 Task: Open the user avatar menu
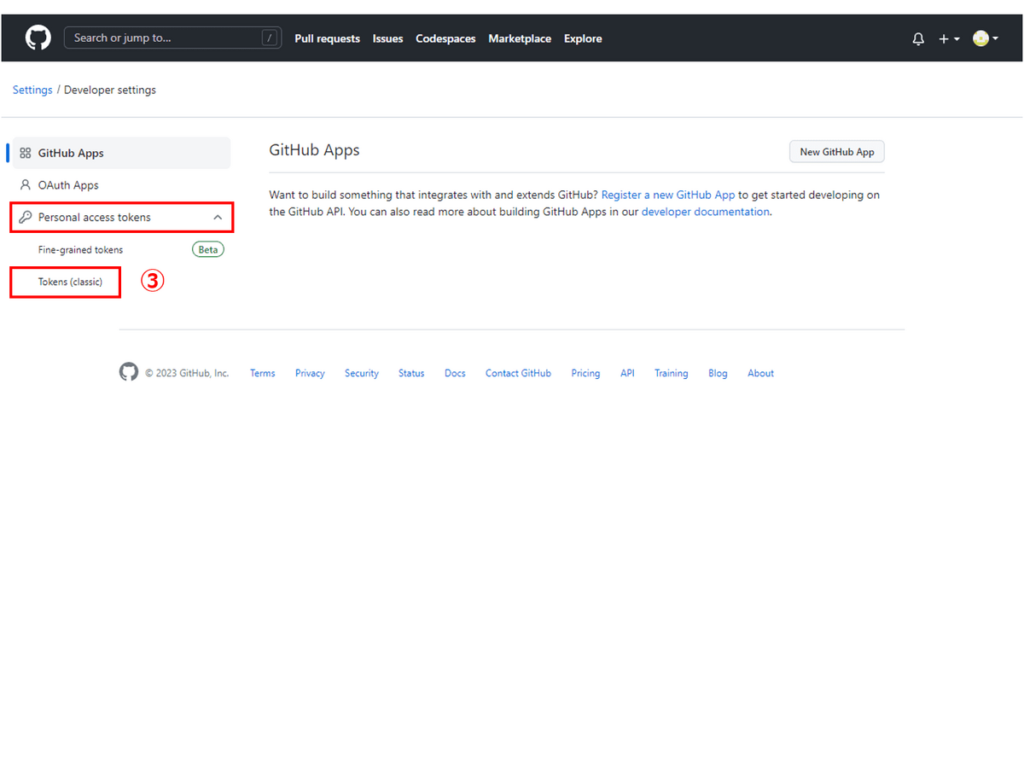(x=985, y=39)
